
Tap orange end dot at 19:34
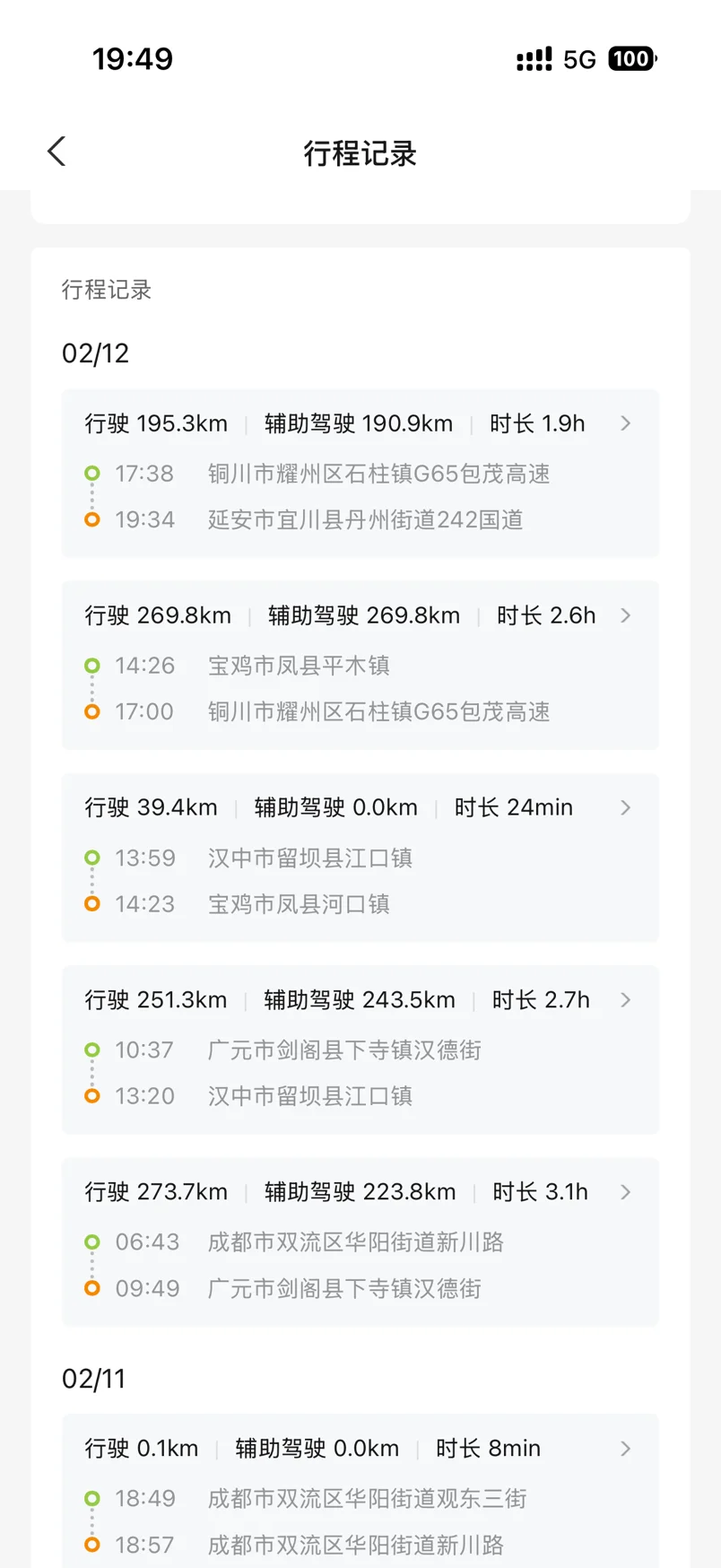click(x=91, y=519)
